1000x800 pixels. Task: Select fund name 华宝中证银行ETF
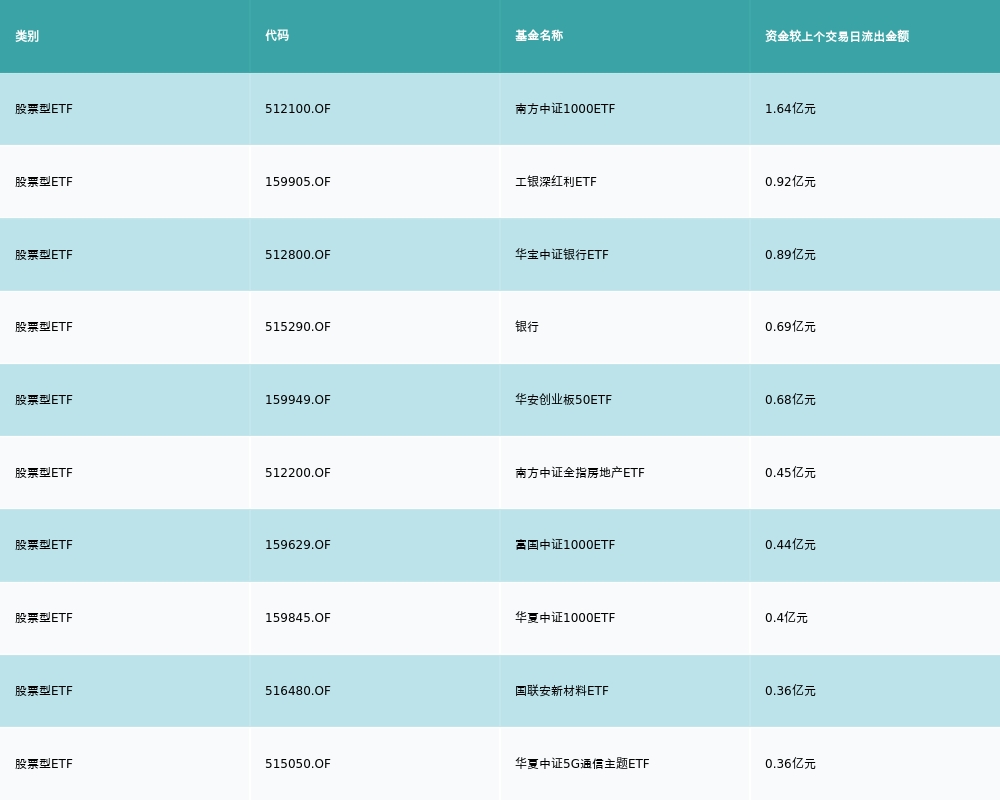click(x=562, y=255)
